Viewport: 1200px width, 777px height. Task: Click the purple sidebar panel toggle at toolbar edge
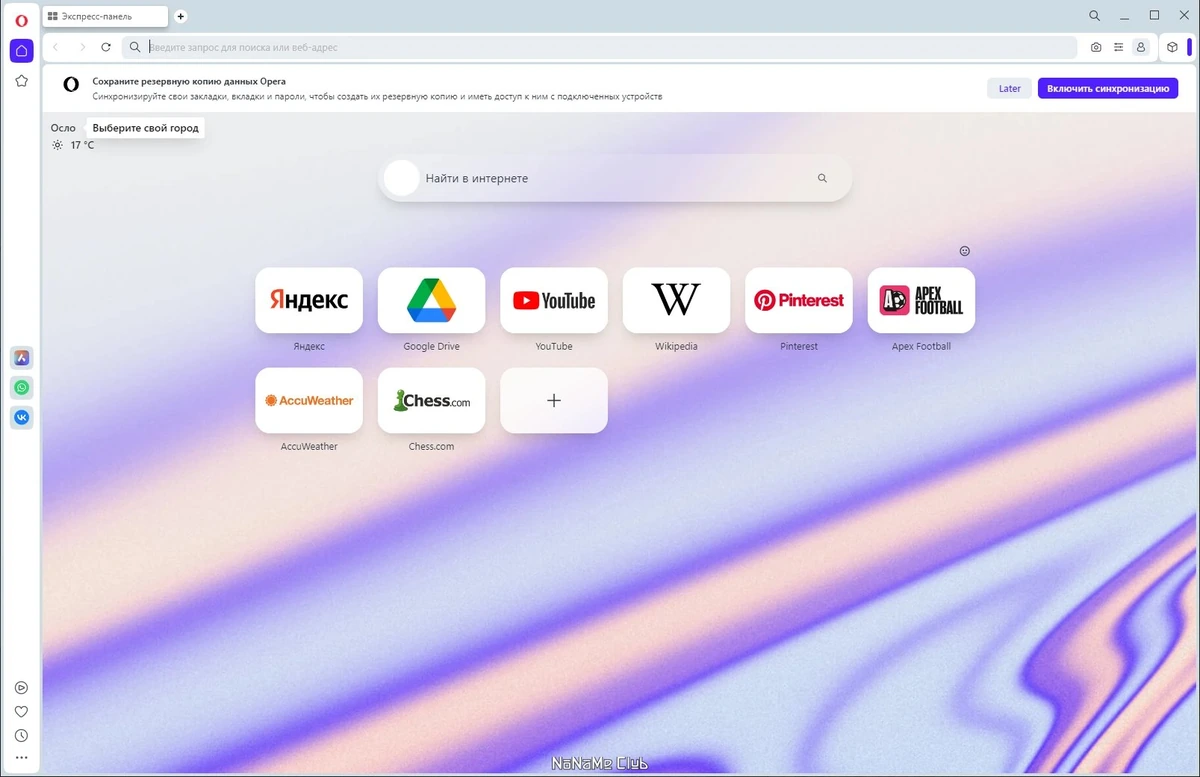coord(1190,47)
